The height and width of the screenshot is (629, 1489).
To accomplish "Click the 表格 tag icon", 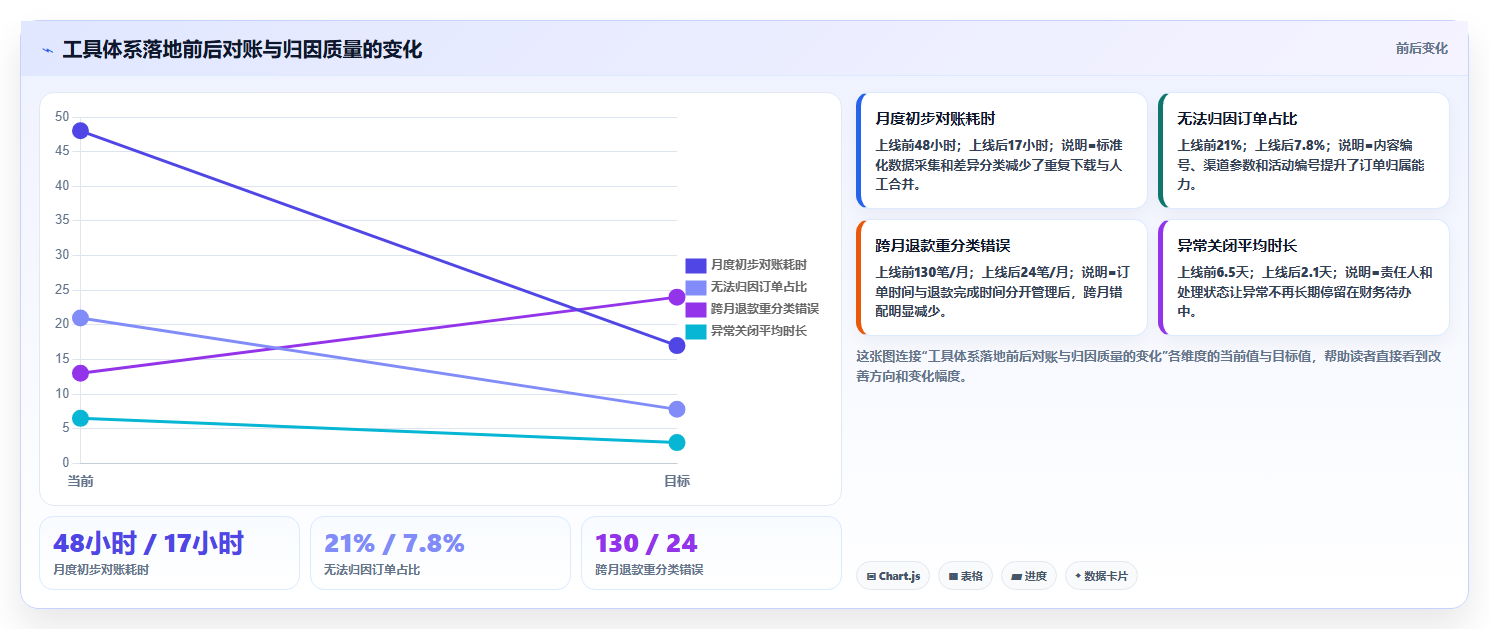I will (x=953, y=577).
